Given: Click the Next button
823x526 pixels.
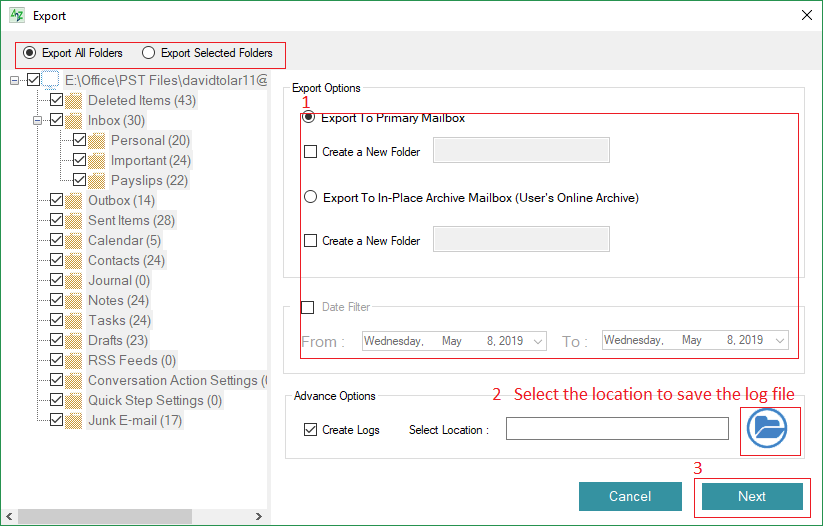Looking at the screenshot, I should [752, 496].
